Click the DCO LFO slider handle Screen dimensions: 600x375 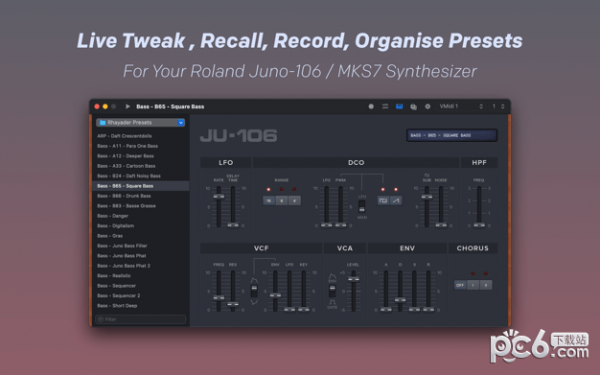coord(326,225)
